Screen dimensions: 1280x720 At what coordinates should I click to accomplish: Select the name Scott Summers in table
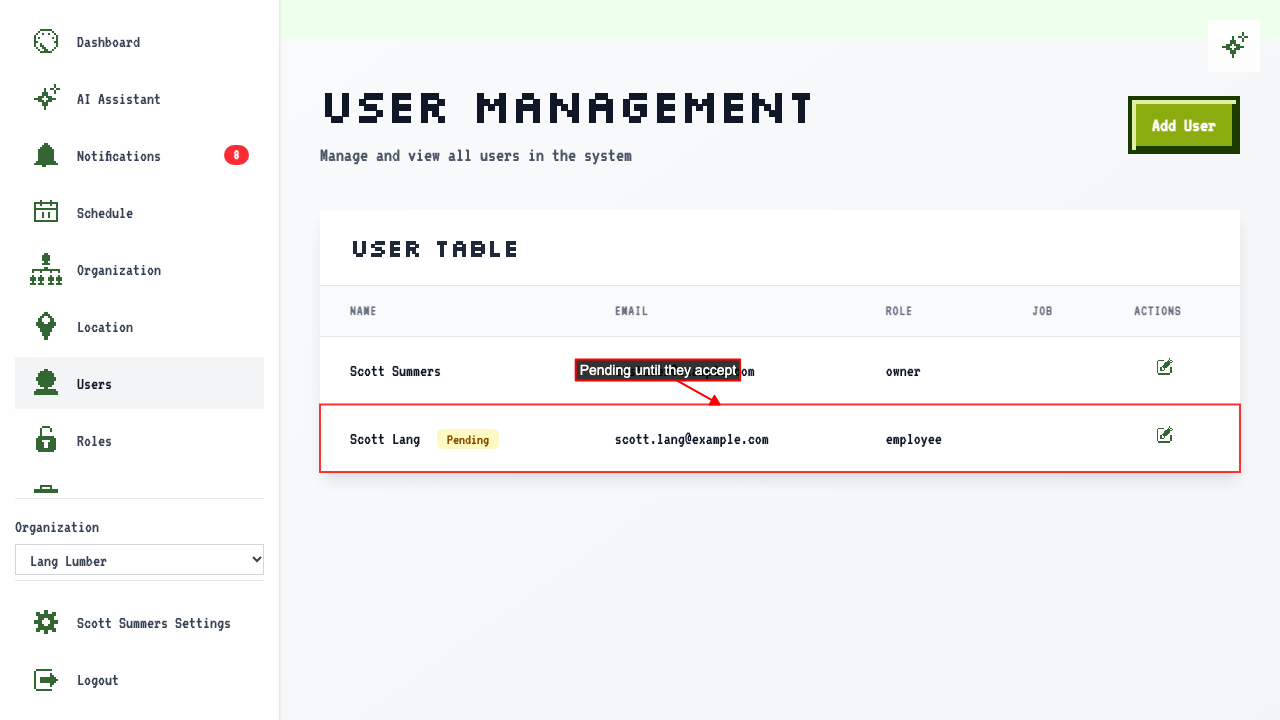[x=395, y=371]
